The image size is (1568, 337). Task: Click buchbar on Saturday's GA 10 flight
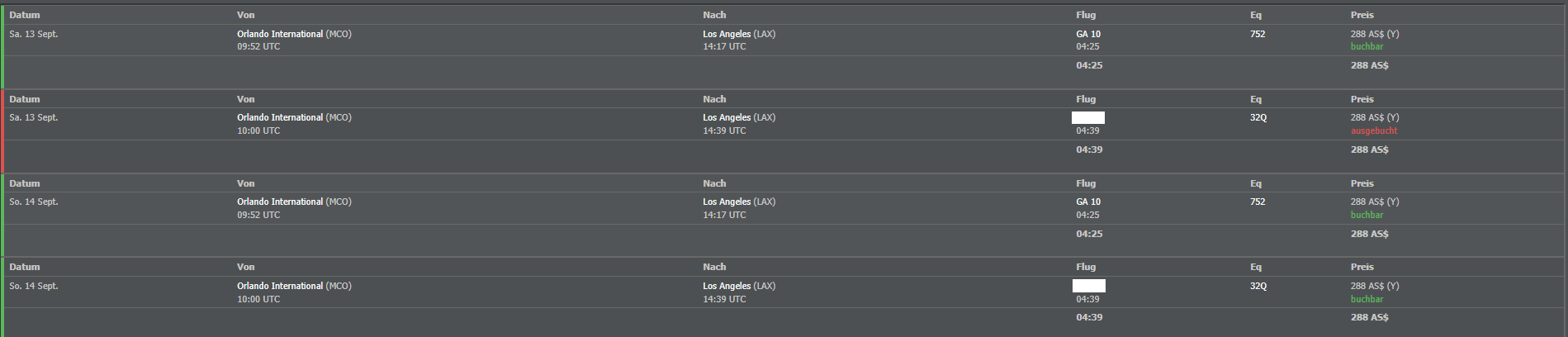click(1367, 46)
